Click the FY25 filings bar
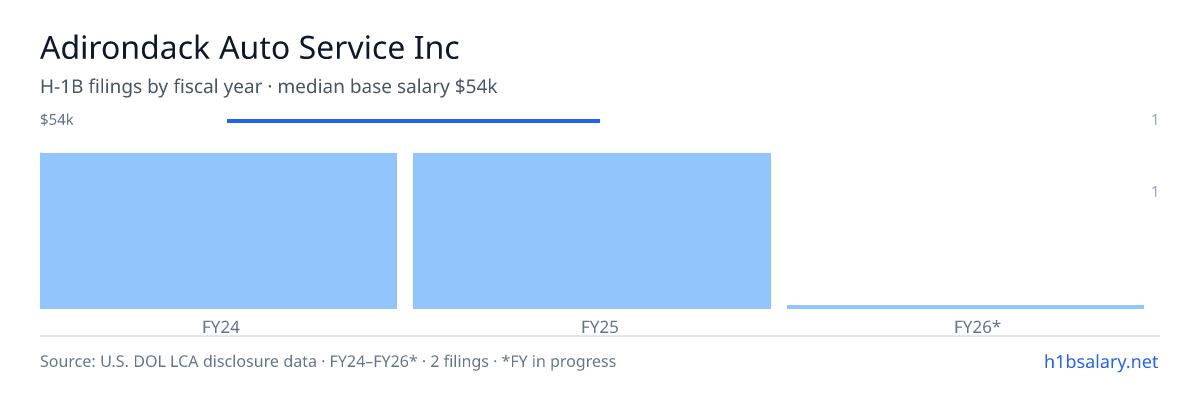The width and height of the screenshot is (1200, 400). [x=592, y=231]
